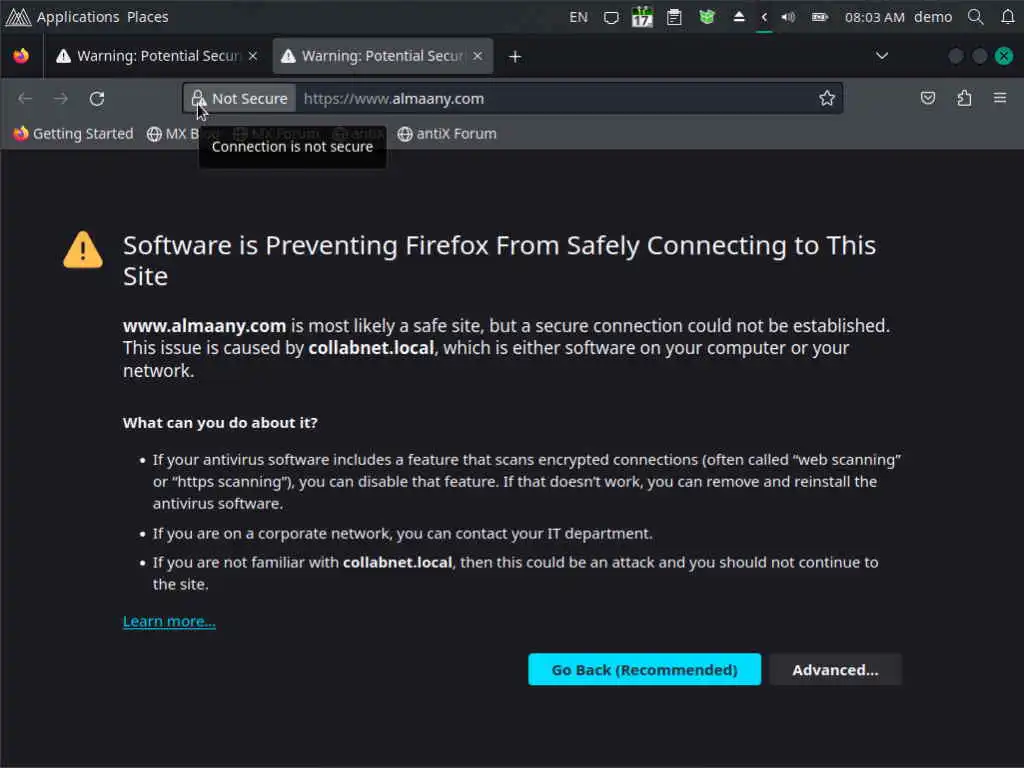Click the display tray icon
Viewport: 1024px width, 768px height.
pos(611,18)
